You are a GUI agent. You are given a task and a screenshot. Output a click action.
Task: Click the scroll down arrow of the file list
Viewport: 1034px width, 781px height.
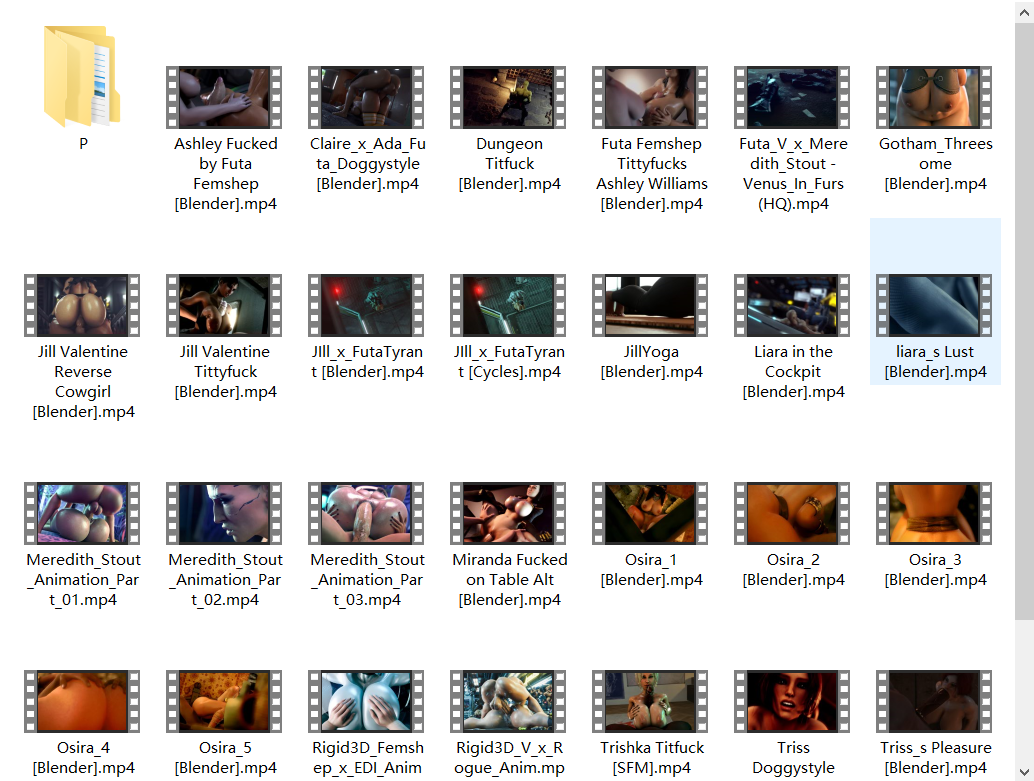(x=1024, y=771)
